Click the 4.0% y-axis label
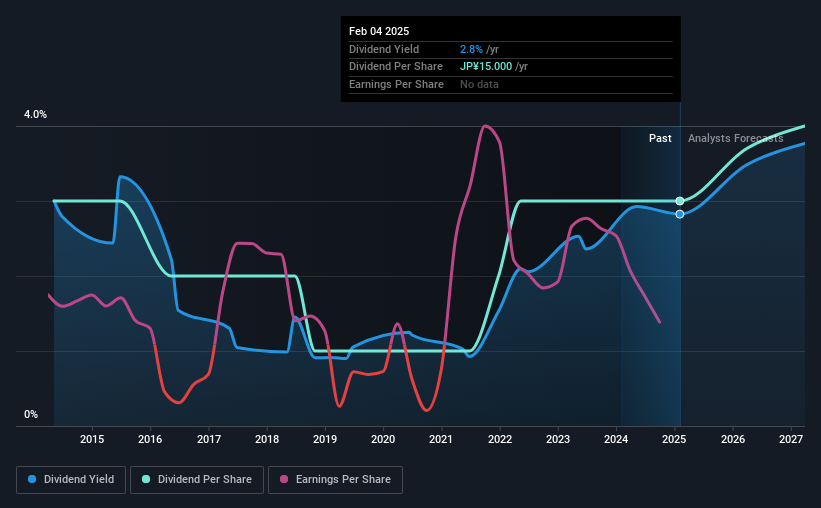821x508 pixels. pos(35,114)
